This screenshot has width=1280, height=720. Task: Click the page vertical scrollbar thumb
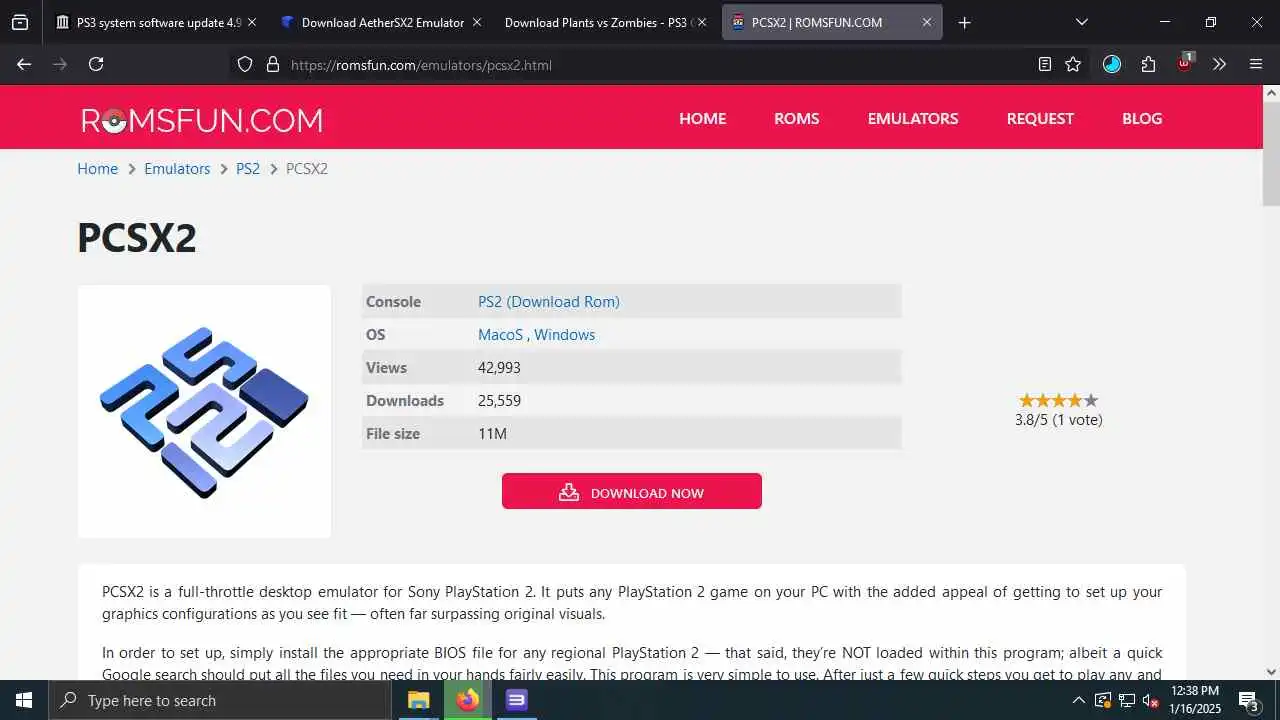1271,155
